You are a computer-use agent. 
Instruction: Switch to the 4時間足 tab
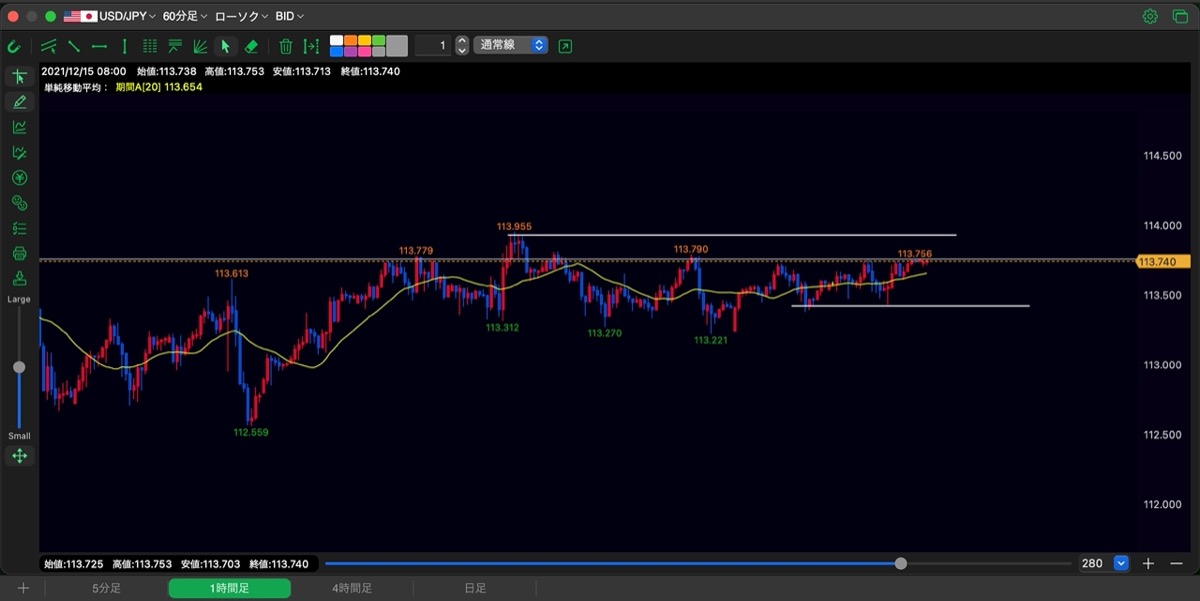(x=352, y=588)
